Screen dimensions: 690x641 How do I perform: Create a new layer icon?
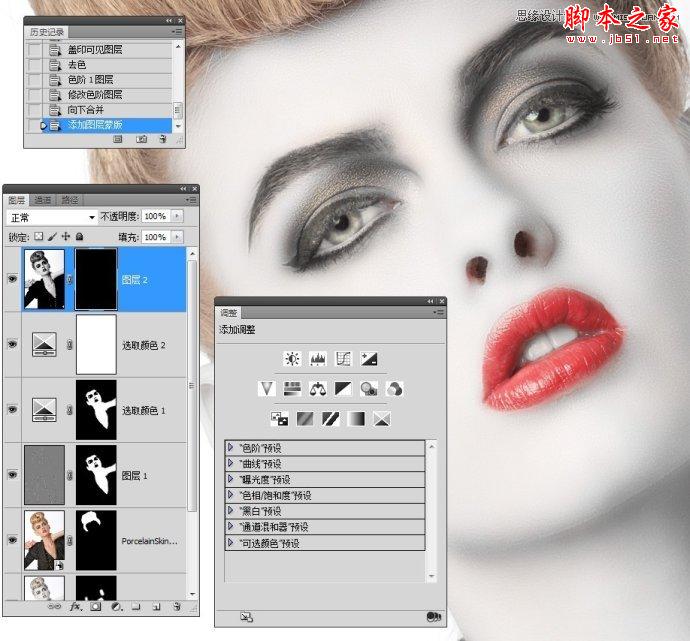coord(156,606)
